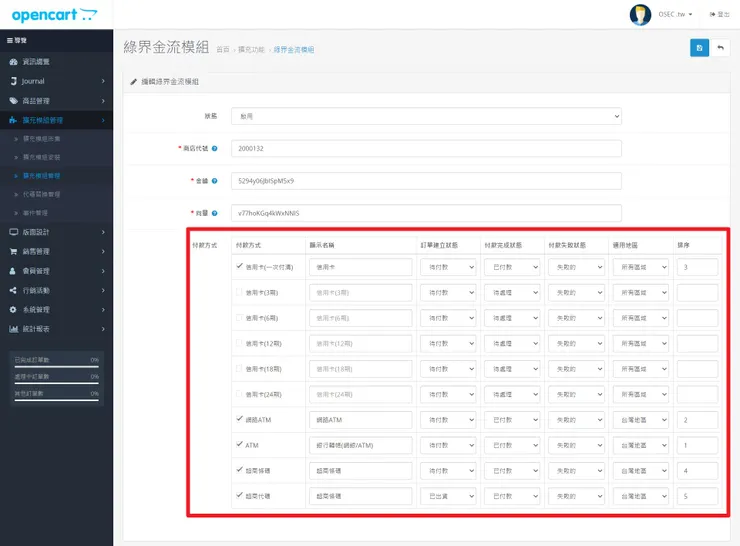This screenshot has width=740, height=546.
Task: Open 巳出貨 order status dropdown for 超商代碼
Action: coord(448,496)
